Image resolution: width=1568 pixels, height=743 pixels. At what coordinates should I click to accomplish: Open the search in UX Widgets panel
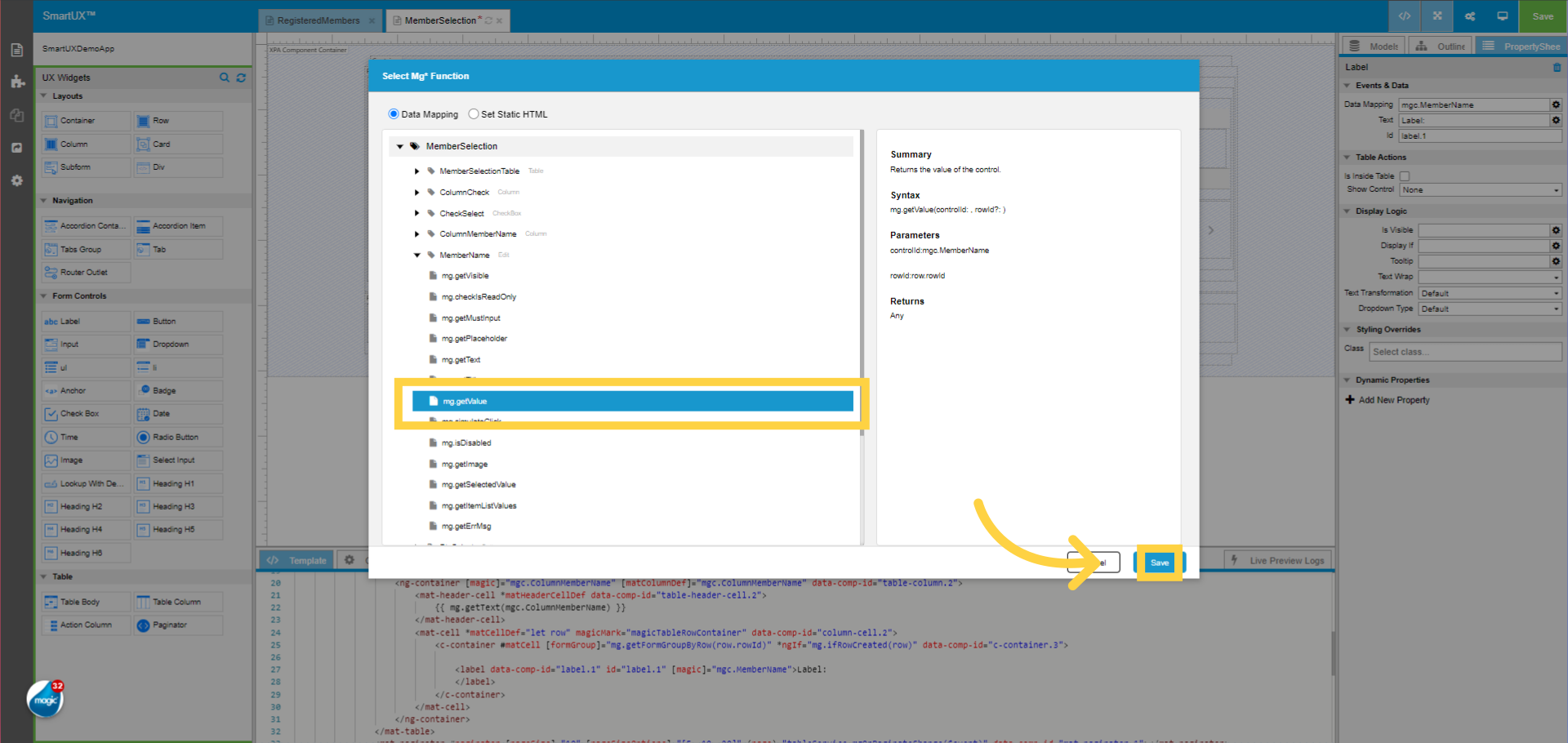[x=225, y=78]
